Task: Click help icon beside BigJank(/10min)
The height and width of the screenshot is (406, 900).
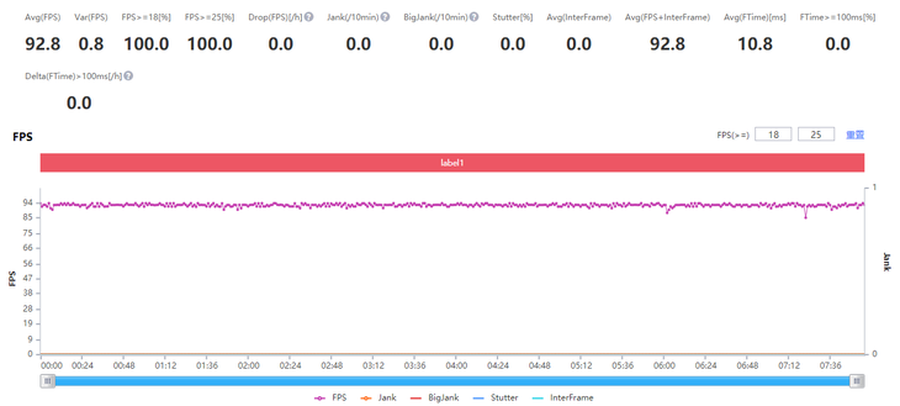Action: [472, 17]
